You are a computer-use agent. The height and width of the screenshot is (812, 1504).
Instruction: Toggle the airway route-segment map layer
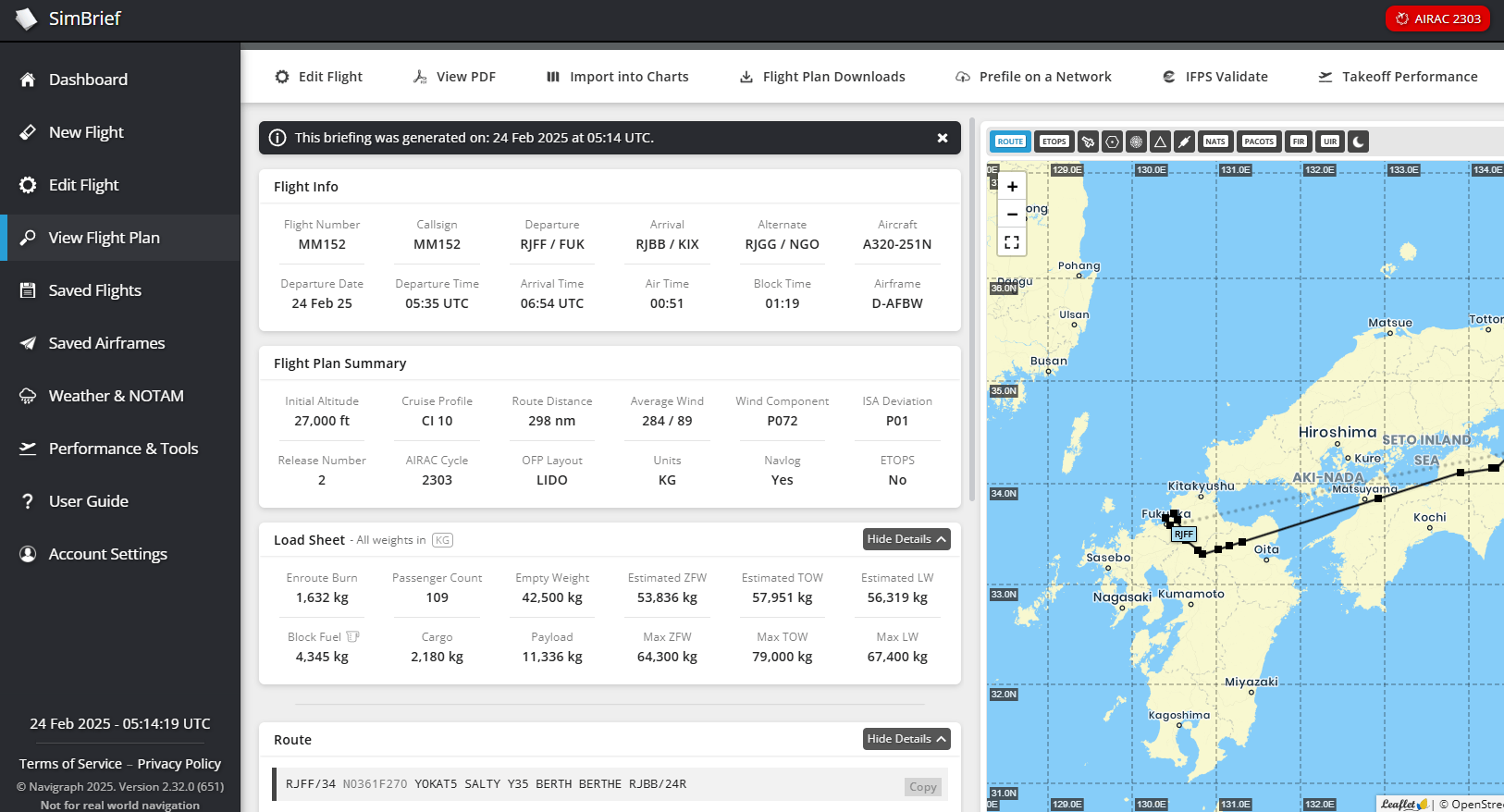click(1185, 141)
